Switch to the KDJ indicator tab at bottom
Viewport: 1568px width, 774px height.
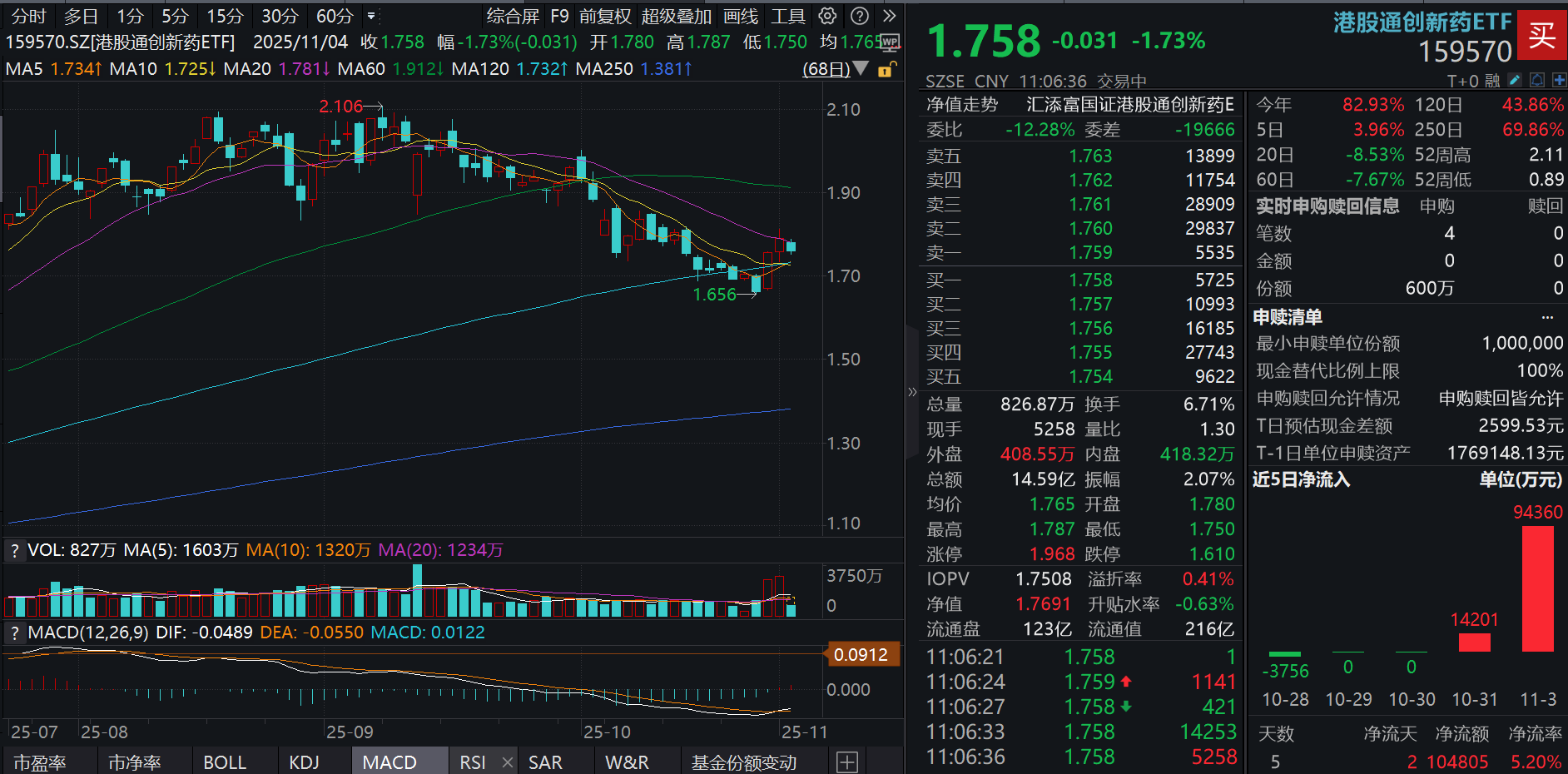tap(305, 762)
